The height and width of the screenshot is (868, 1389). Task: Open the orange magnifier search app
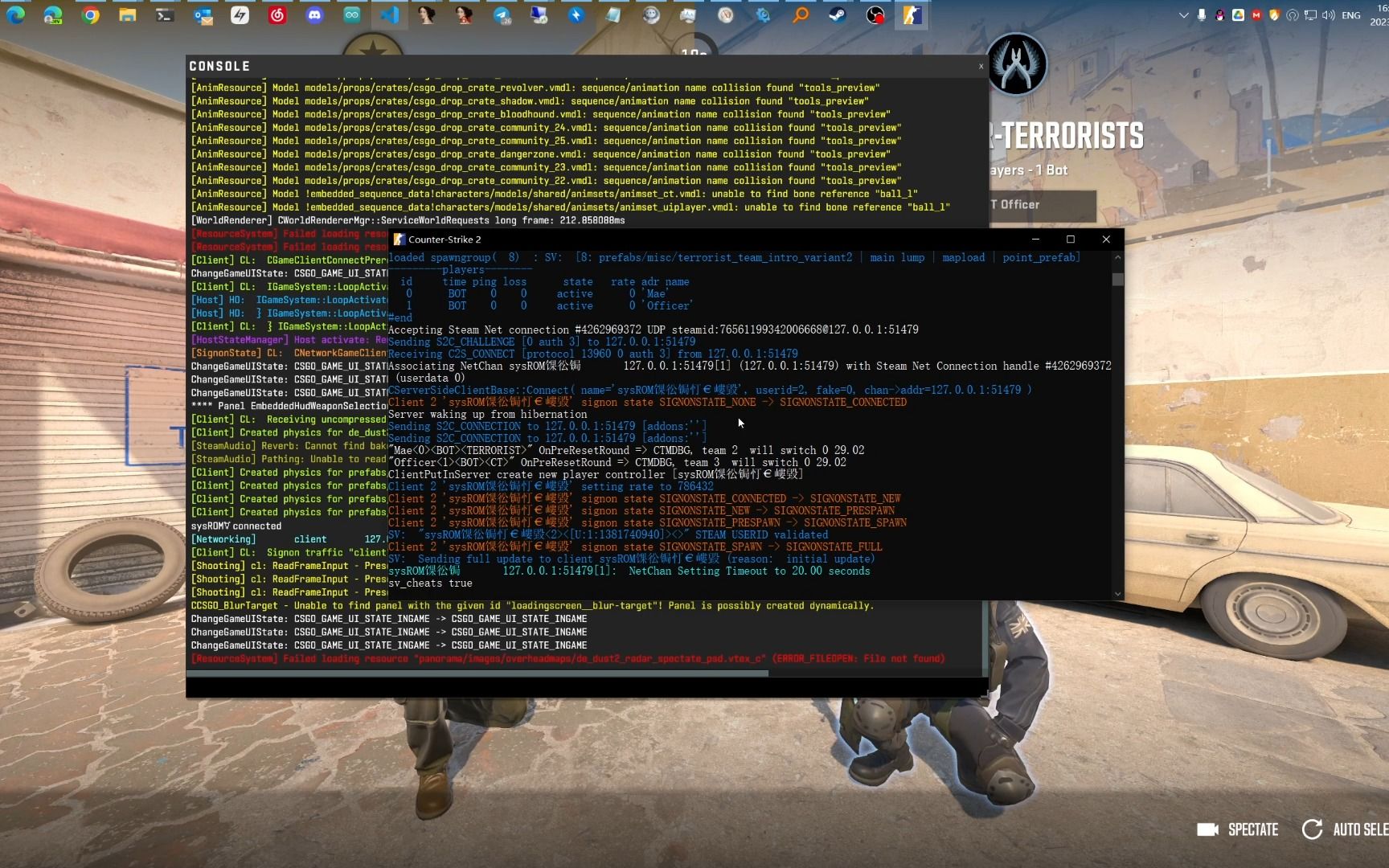[x=801, y=14]
